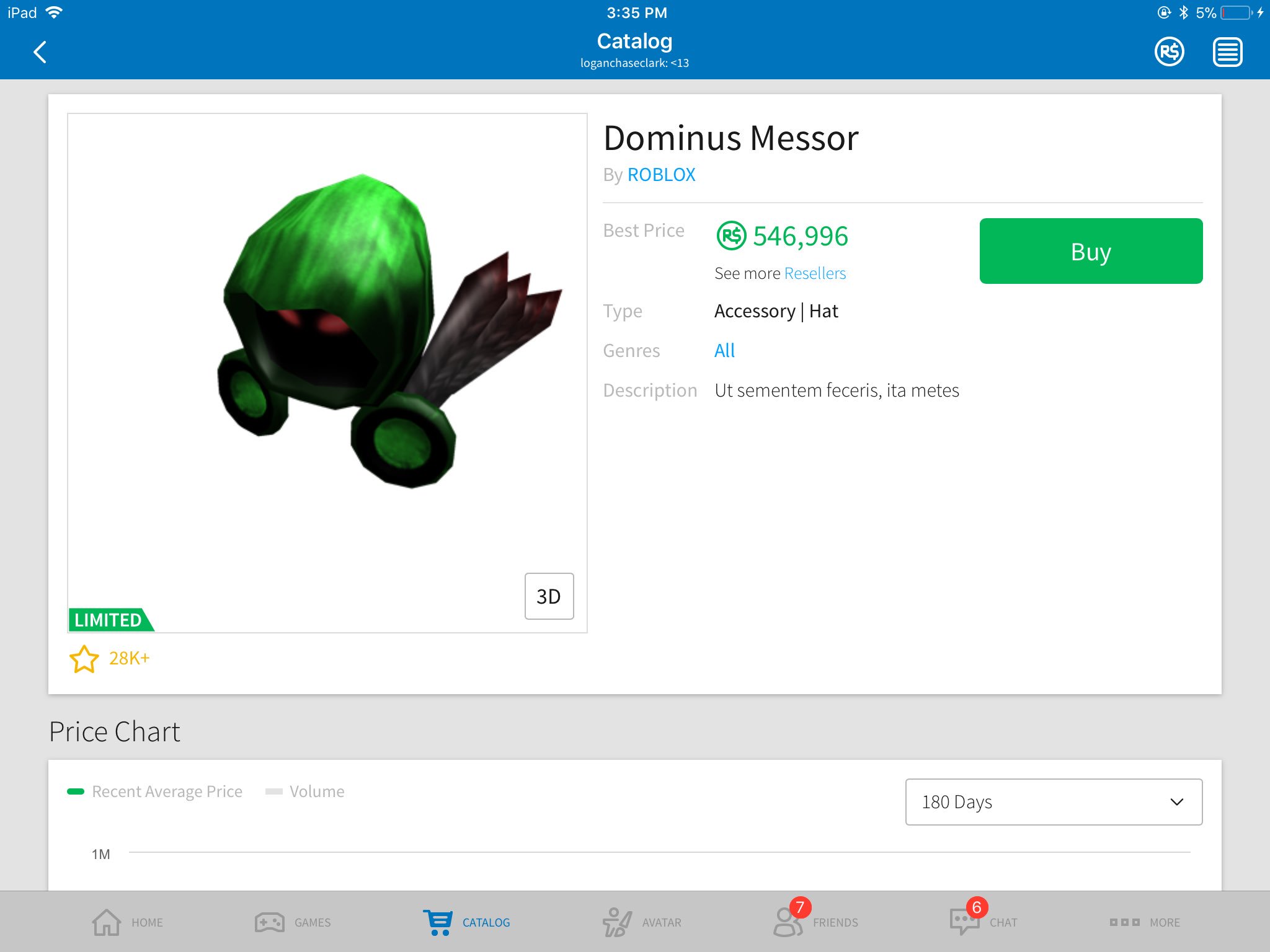Expand the 180 Days dropdown
The image size is (1270, 952).
click(x=1053, y=802)
